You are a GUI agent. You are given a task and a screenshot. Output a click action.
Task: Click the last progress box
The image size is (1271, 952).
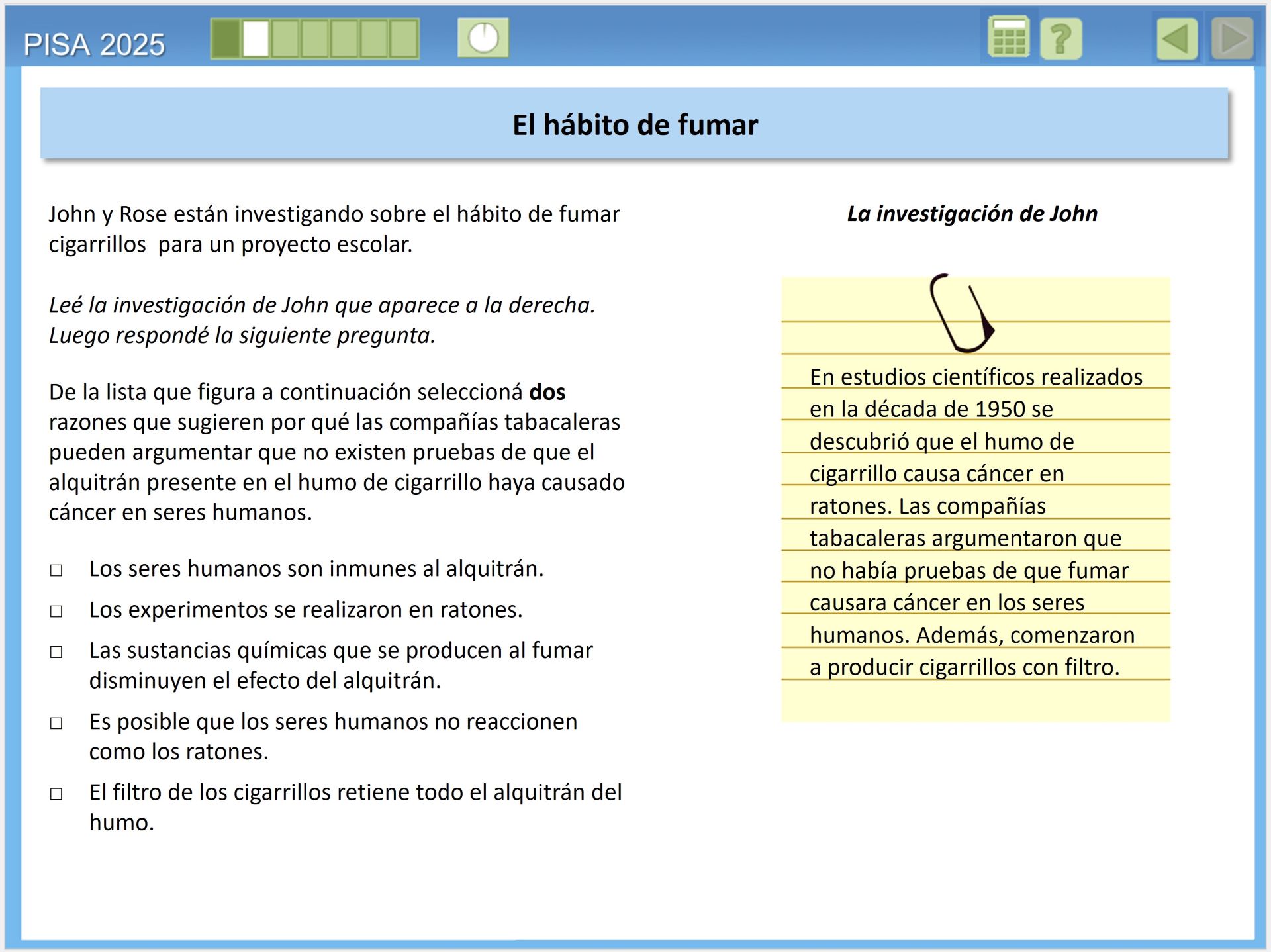(x=404, y=38)
